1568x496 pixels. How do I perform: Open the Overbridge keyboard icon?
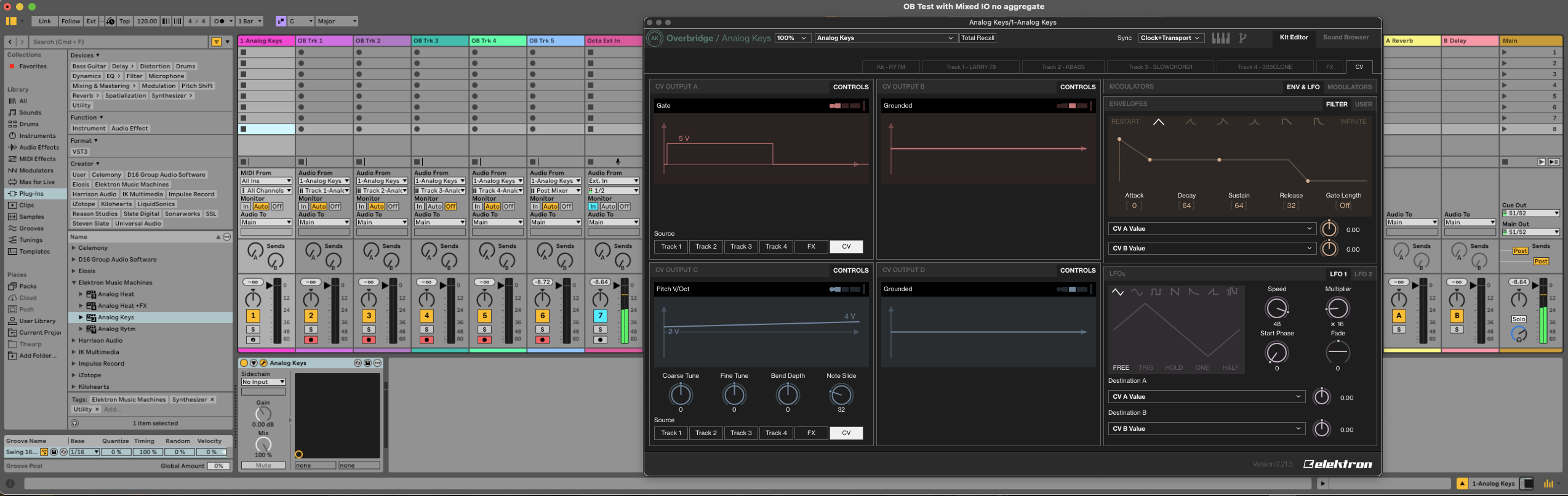[1220, 38]
